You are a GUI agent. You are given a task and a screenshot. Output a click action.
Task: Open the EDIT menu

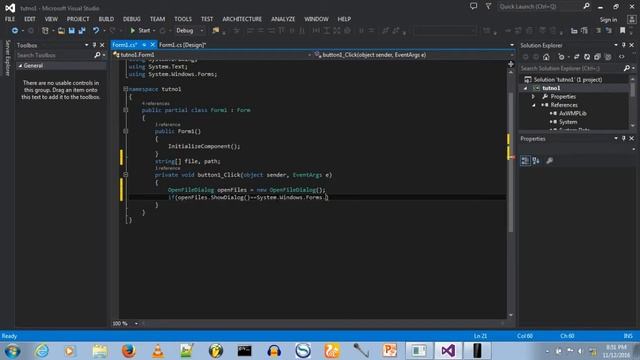pyautogui.click(x=29, y=19)
